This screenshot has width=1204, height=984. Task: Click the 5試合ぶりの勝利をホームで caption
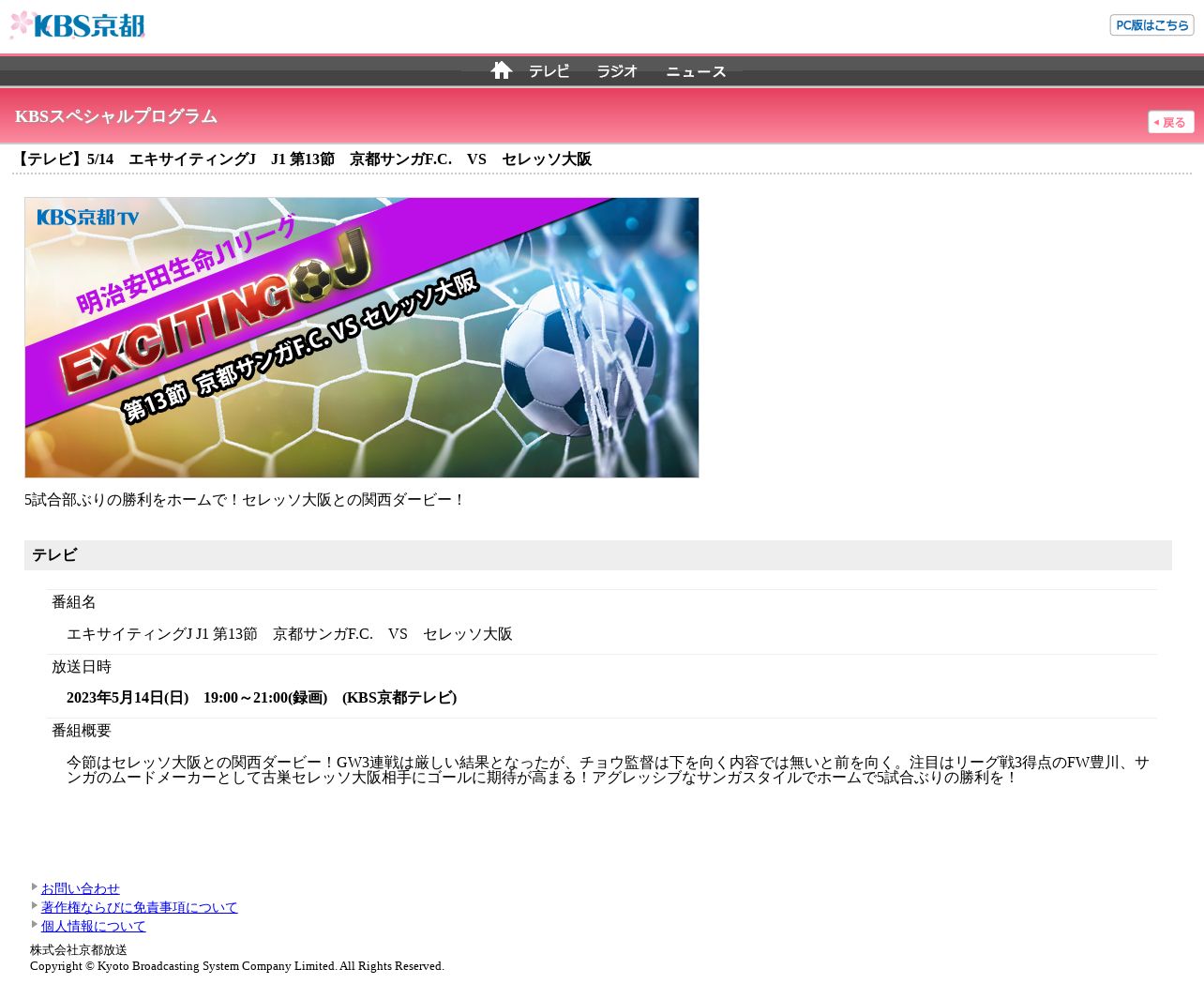tap(246, 500)
